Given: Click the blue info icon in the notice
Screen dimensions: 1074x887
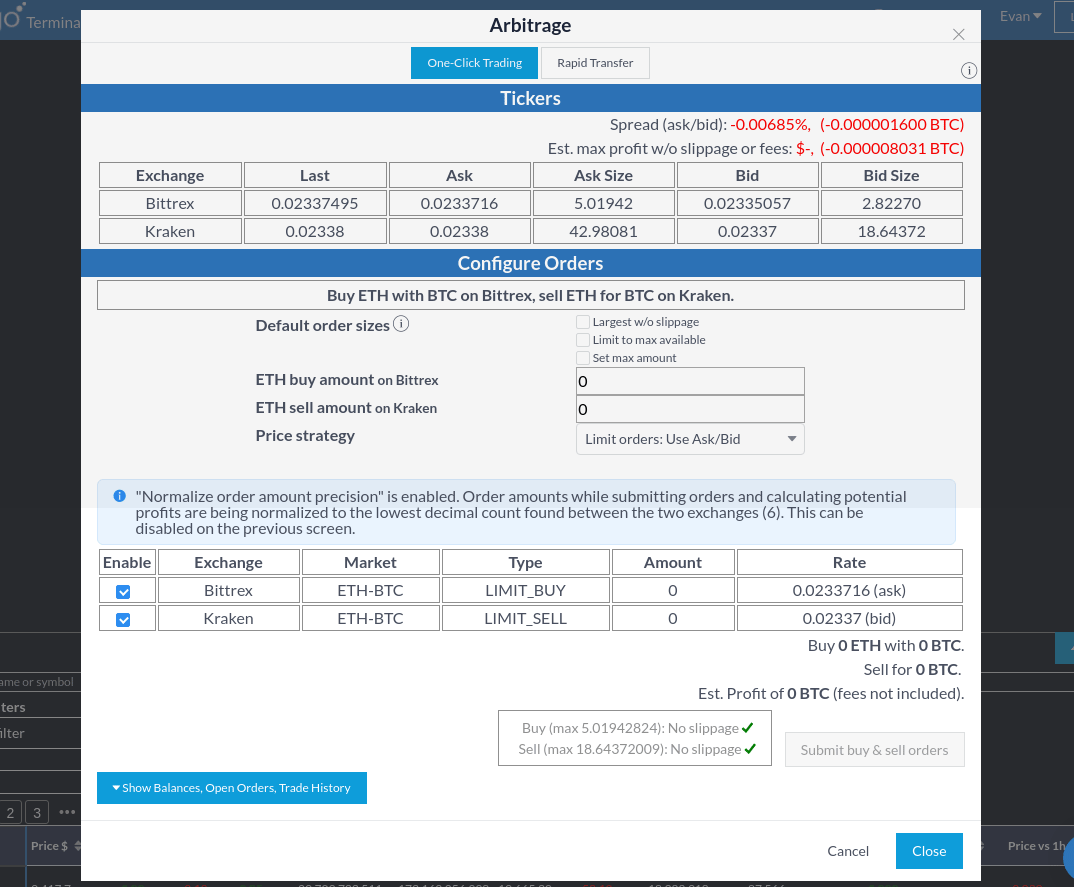Looking at the screenshot, I should click(x=119, y=496).
